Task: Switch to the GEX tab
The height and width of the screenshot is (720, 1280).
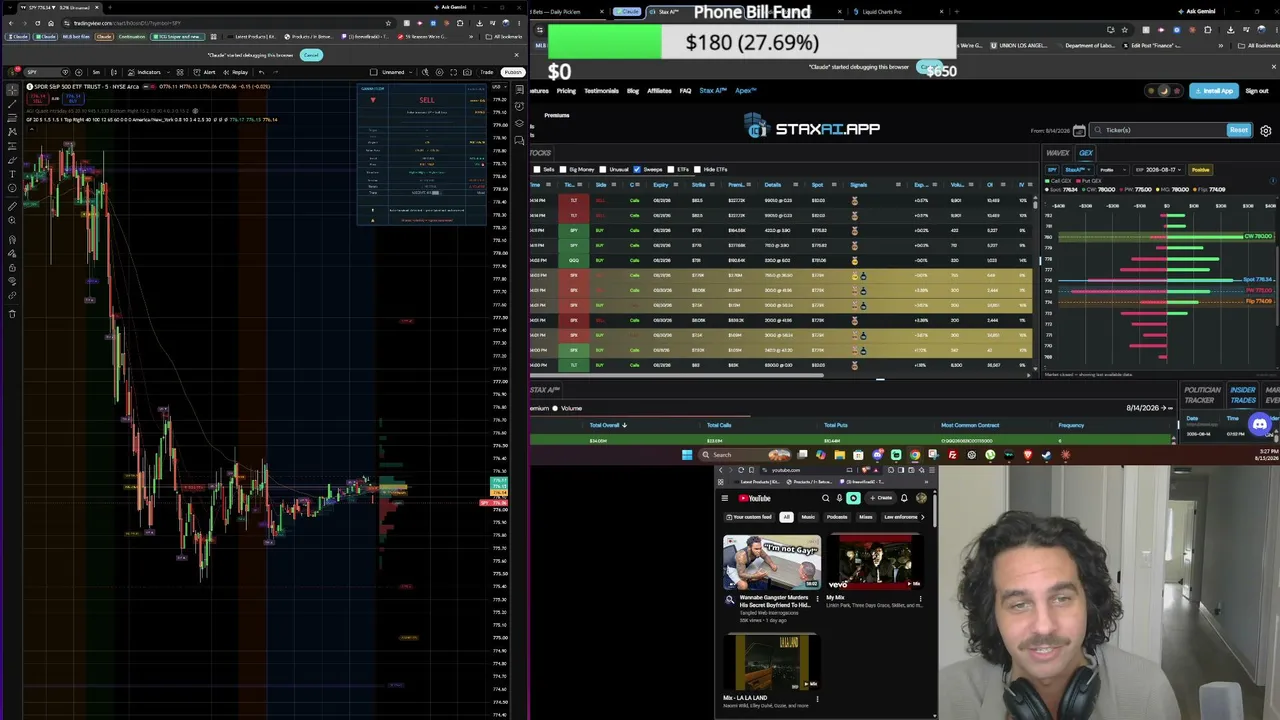Action: [1086, 153]
